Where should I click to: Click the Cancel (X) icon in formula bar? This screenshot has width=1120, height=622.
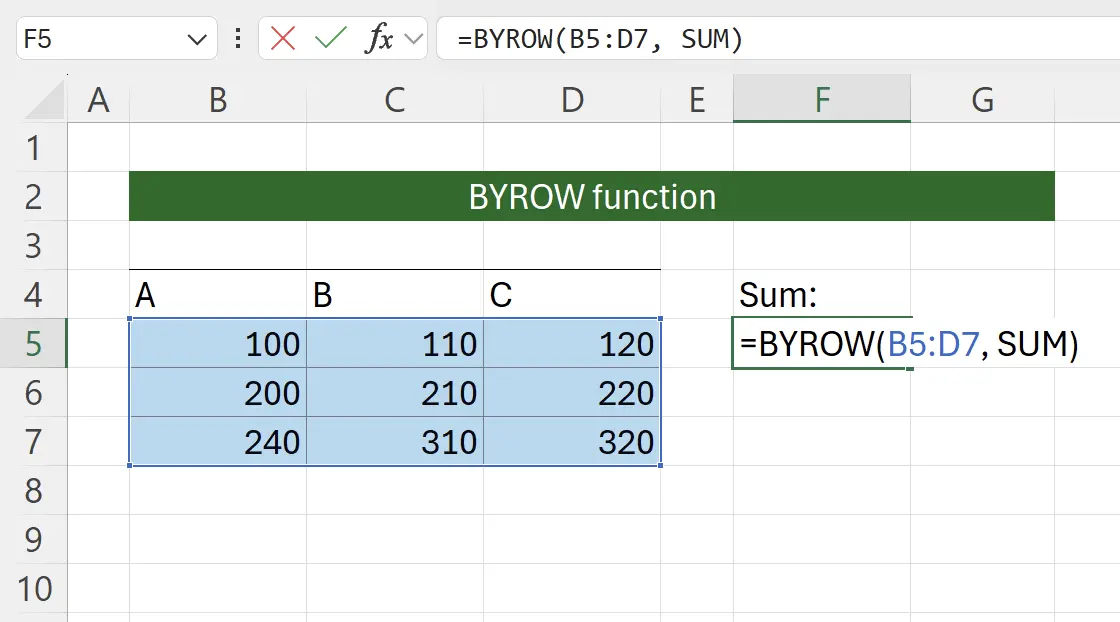[x=284, y=39]
